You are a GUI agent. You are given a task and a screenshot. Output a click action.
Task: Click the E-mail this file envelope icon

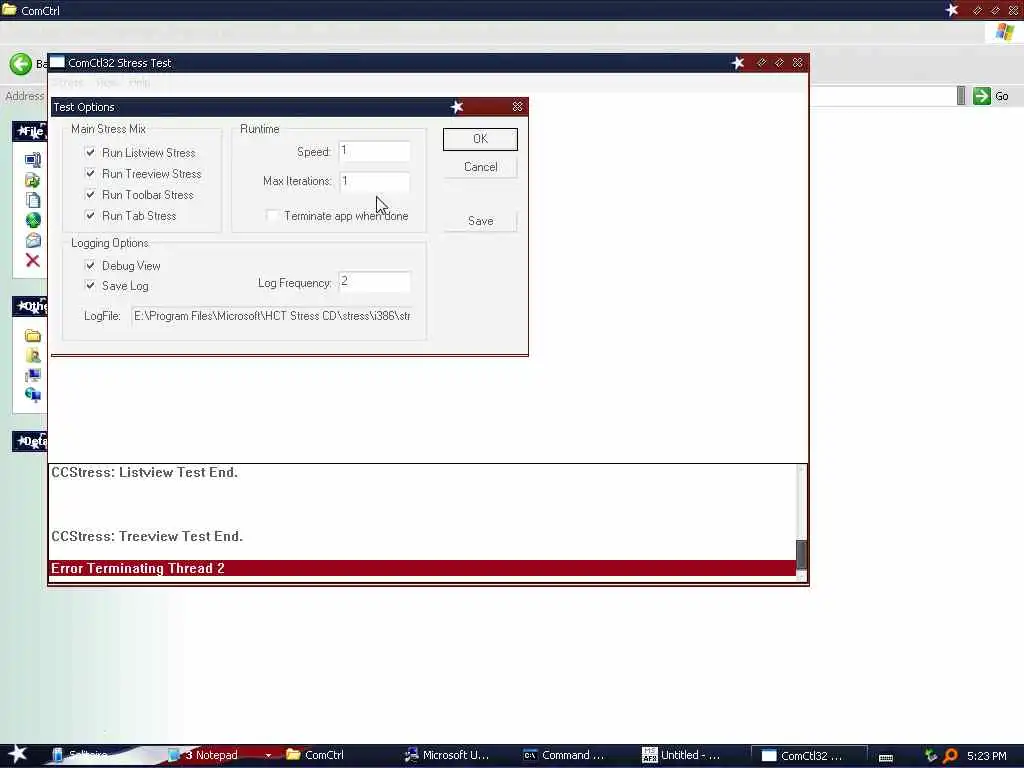click(33, 240)
